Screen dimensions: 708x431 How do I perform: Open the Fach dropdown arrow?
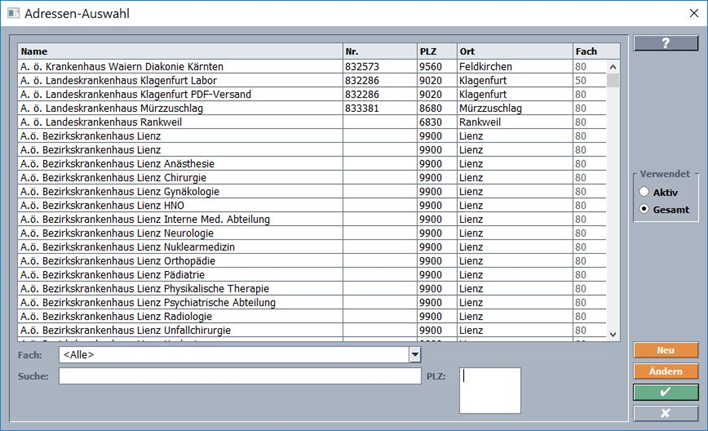tap(415, 355)
